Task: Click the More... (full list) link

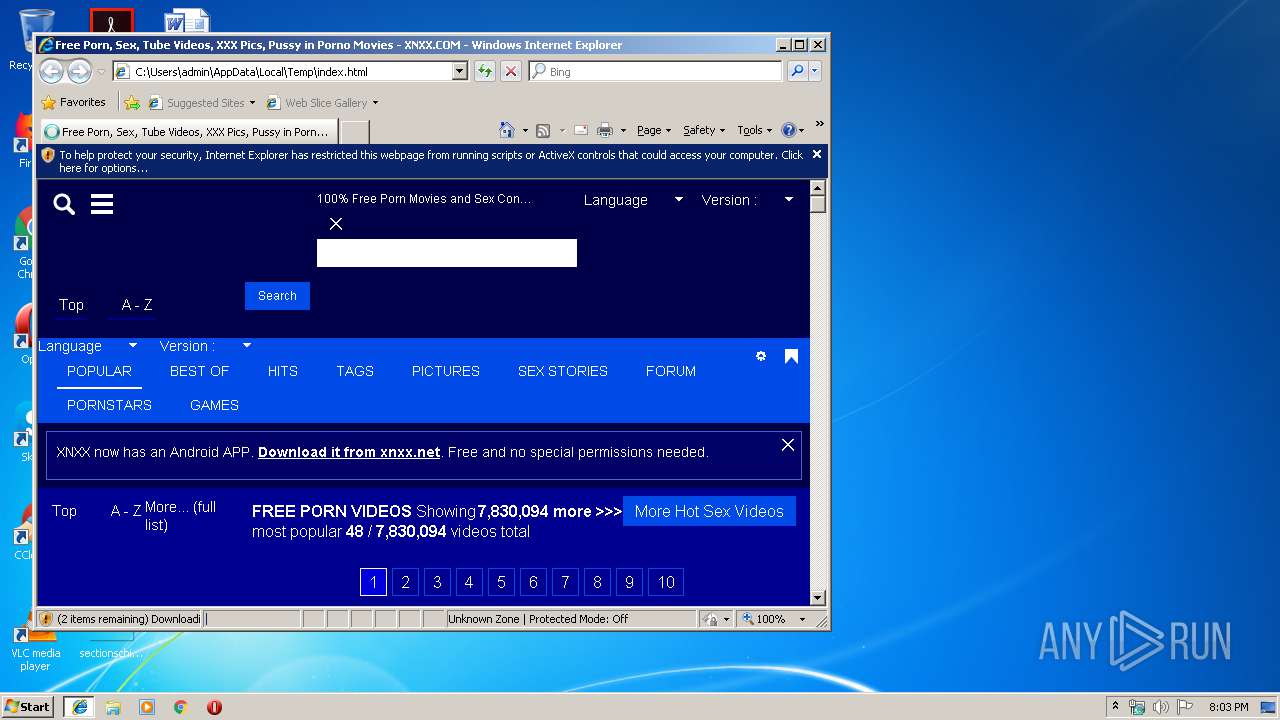Action: 180,516
